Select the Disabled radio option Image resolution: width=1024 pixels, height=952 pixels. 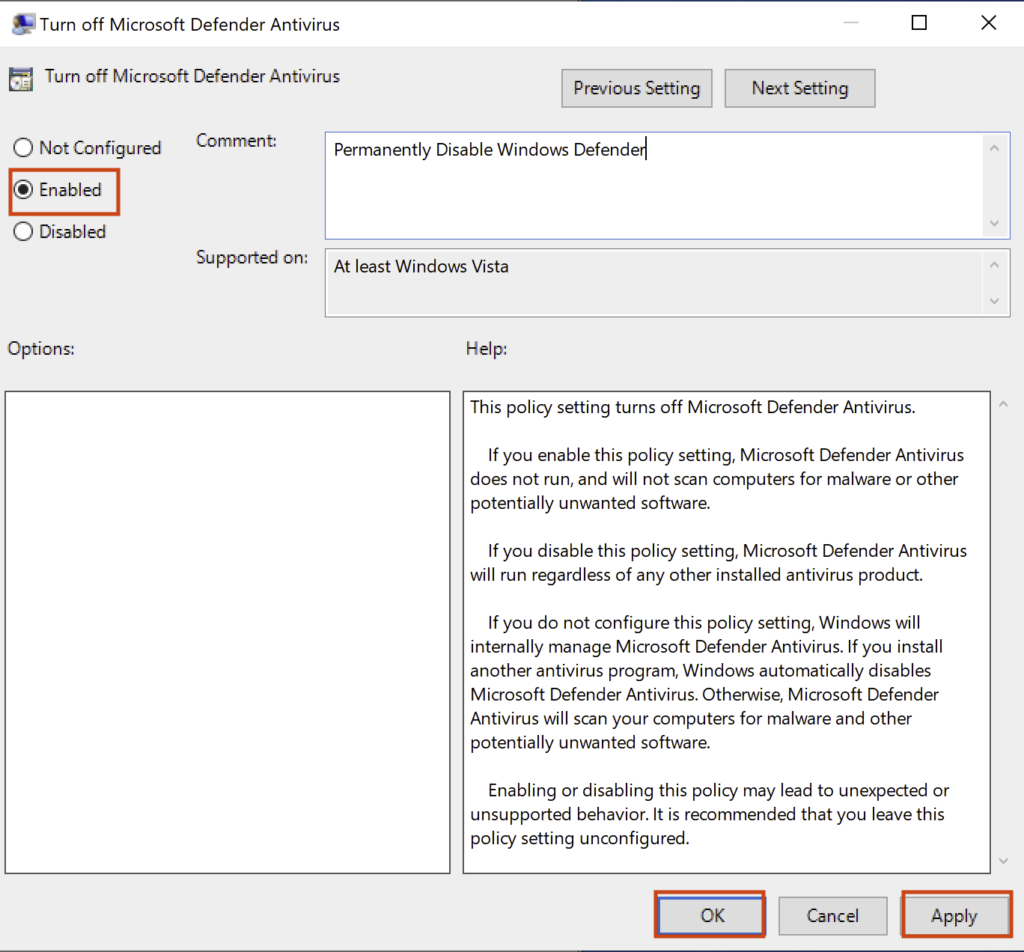[x=23, y=232]
